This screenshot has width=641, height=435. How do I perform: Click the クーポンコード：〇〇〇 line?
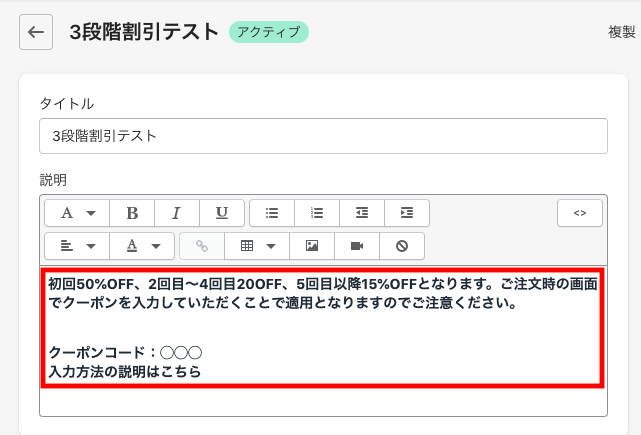[125, 352]
